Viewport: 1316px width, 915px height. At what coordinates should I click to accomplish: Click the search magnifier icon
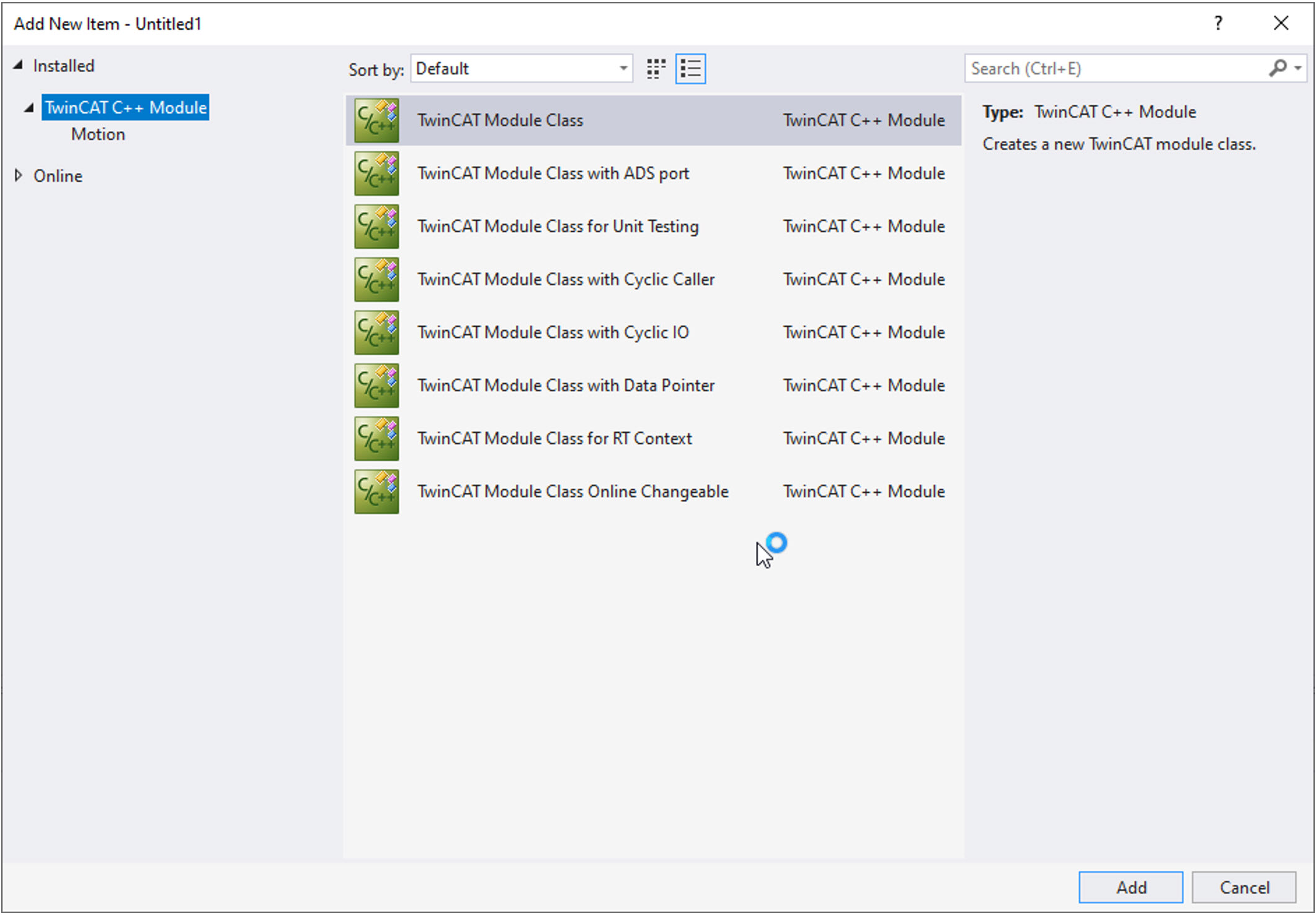(1277, 68)
